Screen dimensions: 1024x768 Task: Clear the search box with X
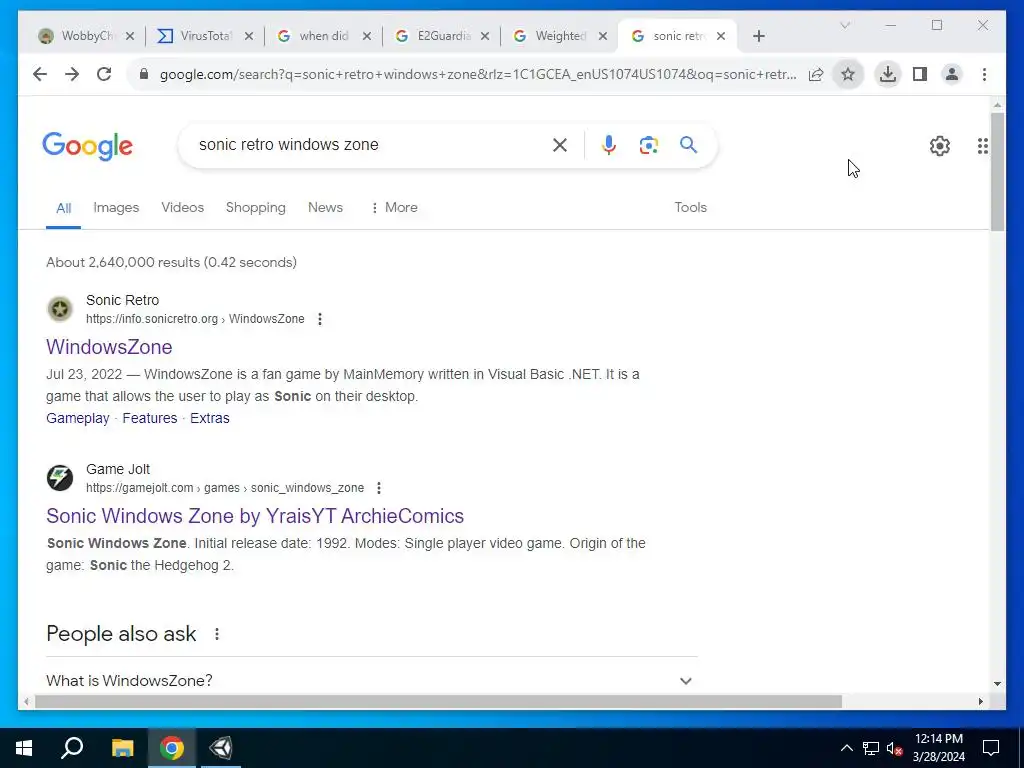pos(560,145)
